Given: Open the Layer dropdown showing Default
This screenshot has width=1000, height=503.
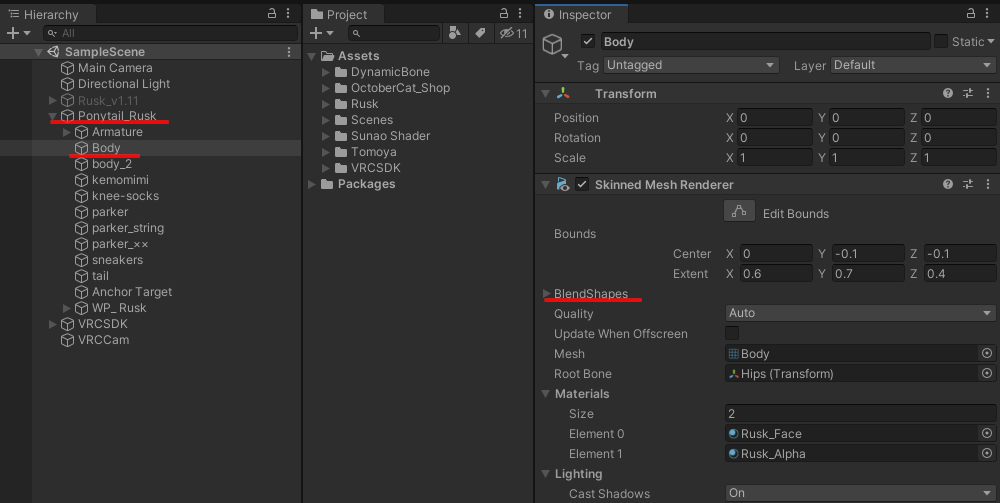Looking at the screenshot, I should point(913,65).
